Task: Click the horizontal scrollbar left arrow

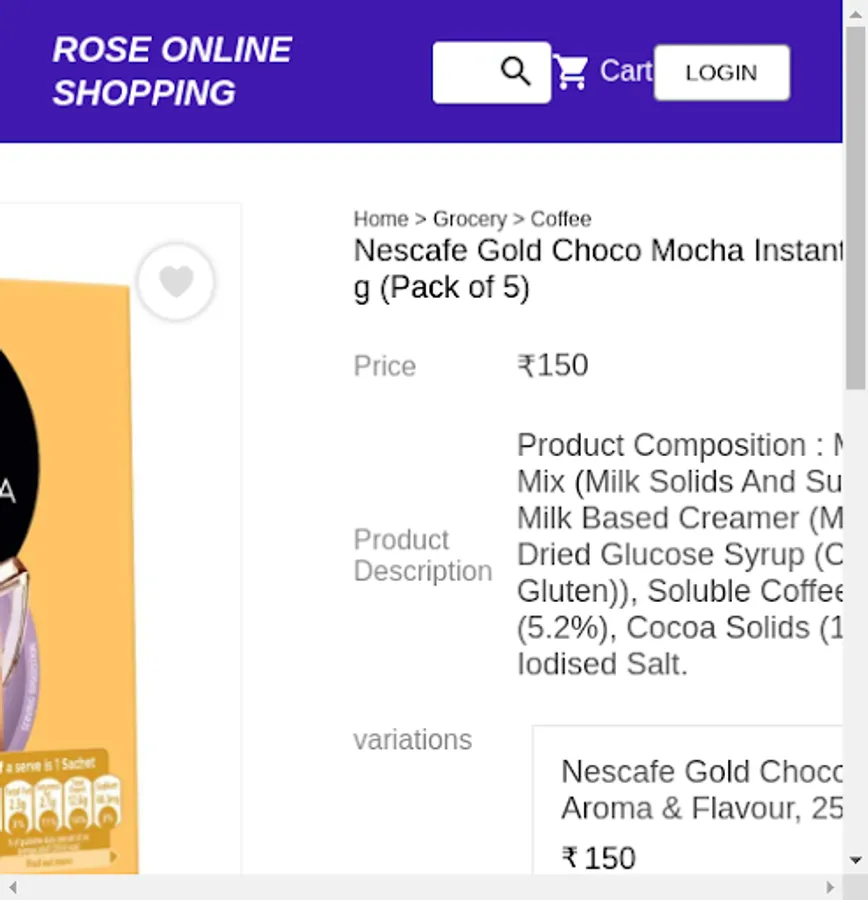Action: (11, 887)
